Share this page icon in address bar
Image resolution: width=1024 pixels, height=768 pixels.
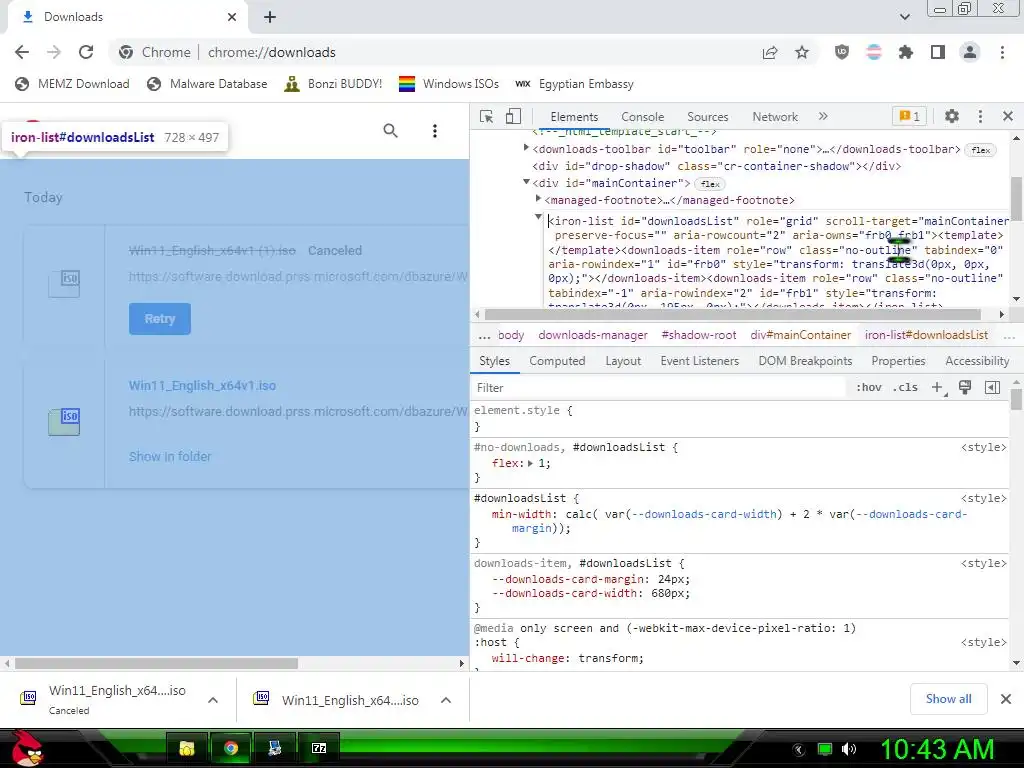click(x=770, y=52)
